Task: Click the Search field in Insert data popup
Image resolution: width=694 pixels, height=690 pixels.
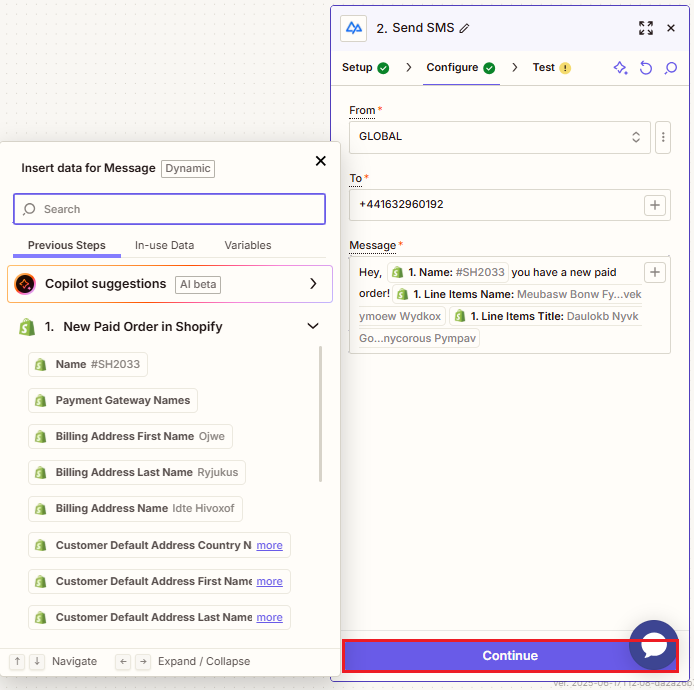Action: pos(170,209)
